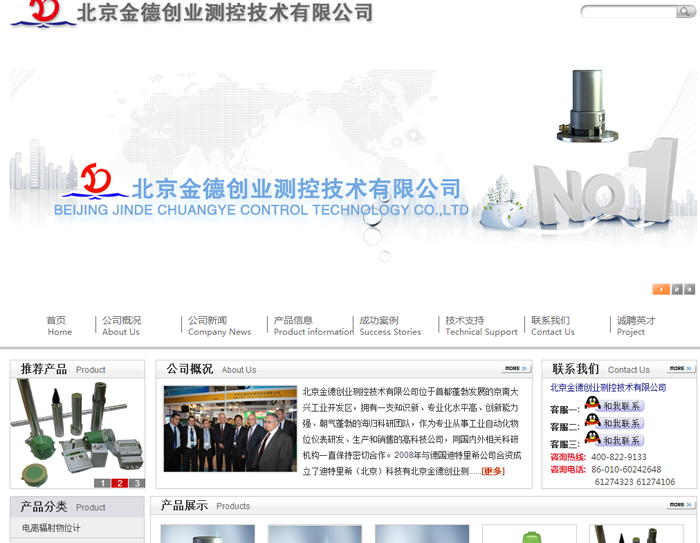
Task: Open 首页 Home menu item
Action: (x=59, y=326)
